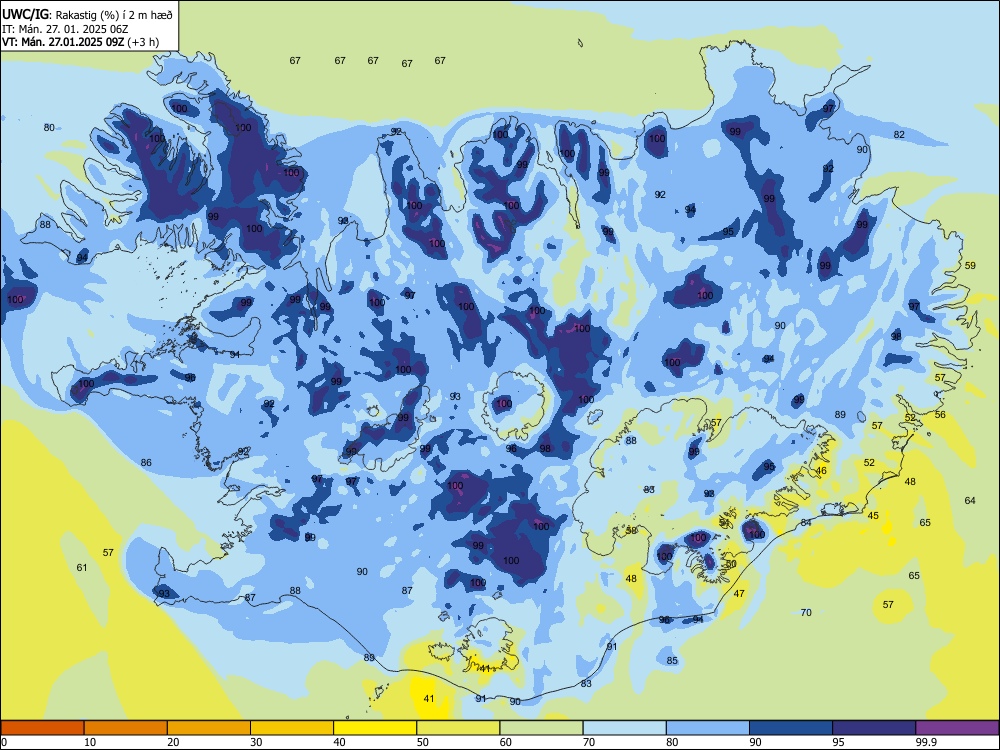
Task: Pick the 20–30 legend color swatch
Action: point(209,728)
